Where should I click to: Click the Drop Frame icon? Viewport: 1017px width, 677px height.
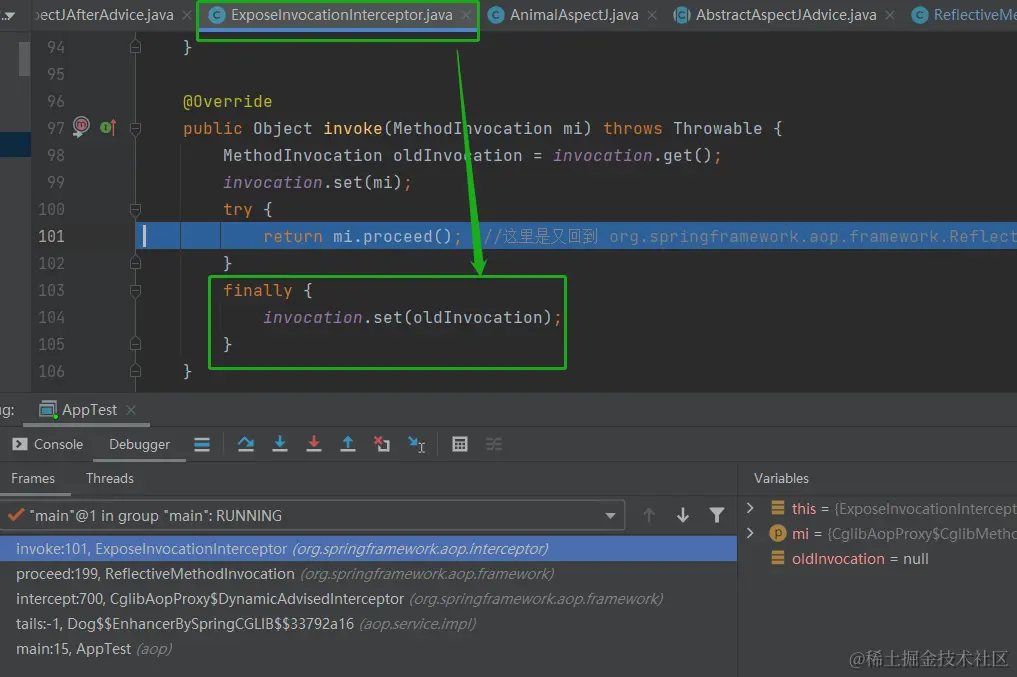click(382, 444)
